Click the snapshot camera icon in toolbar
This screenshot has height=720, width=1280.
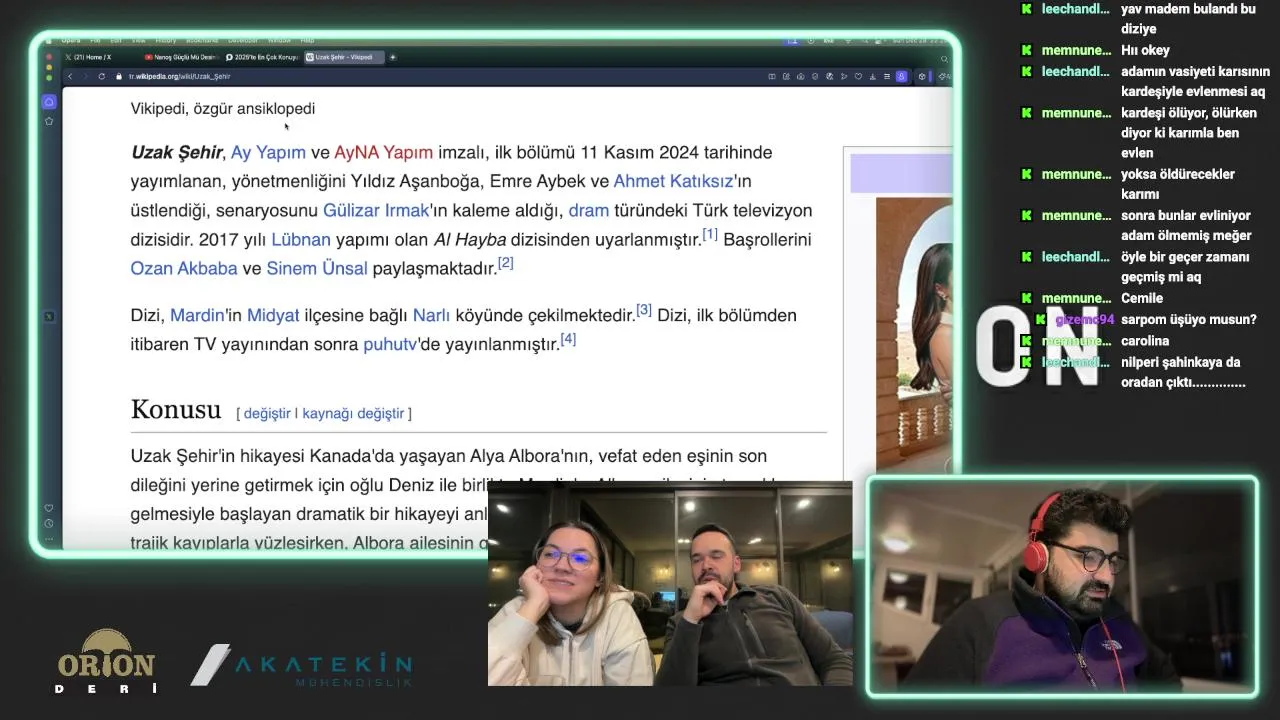click(800, 77)
